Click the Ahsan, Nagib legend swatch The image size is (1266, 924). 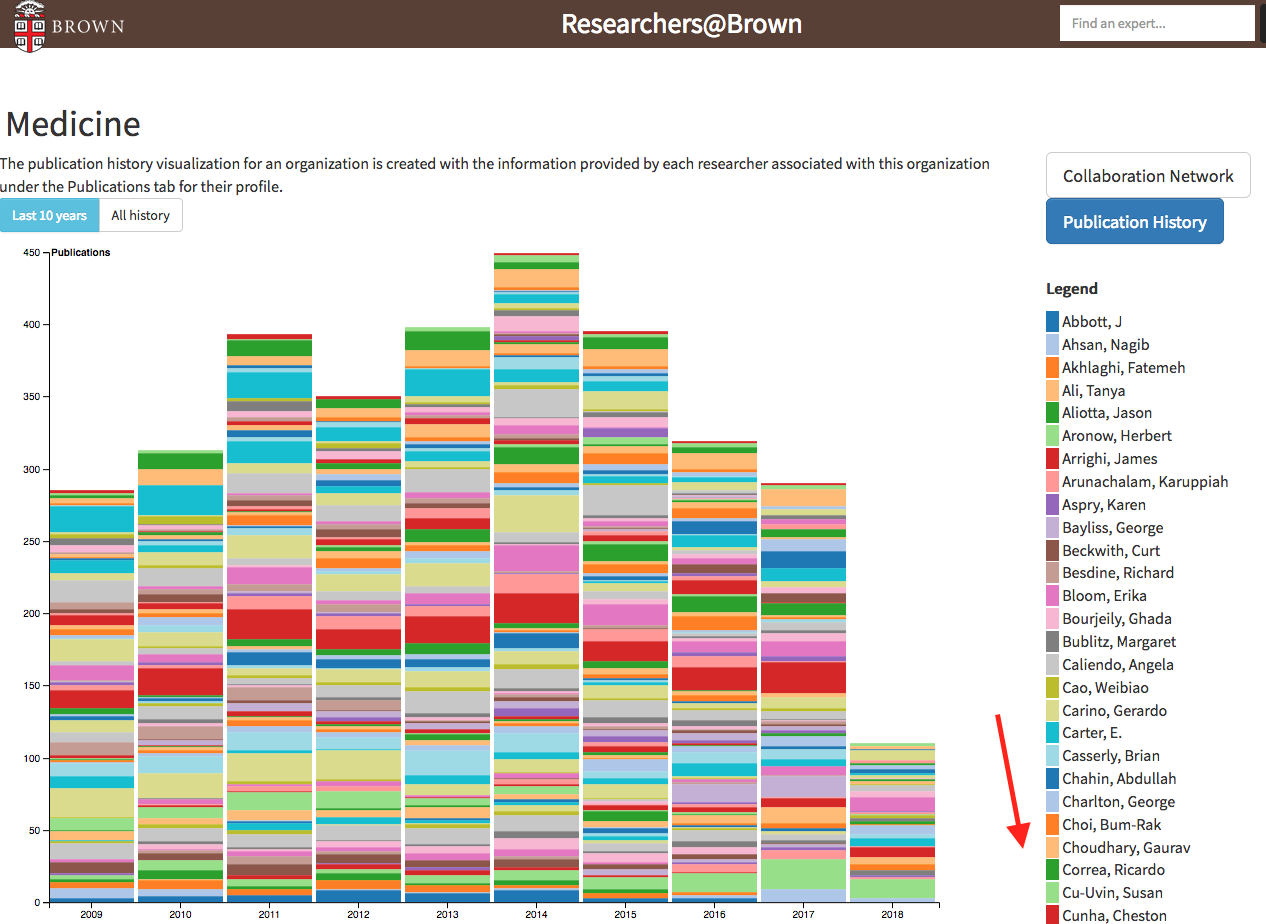(1052, 345)
